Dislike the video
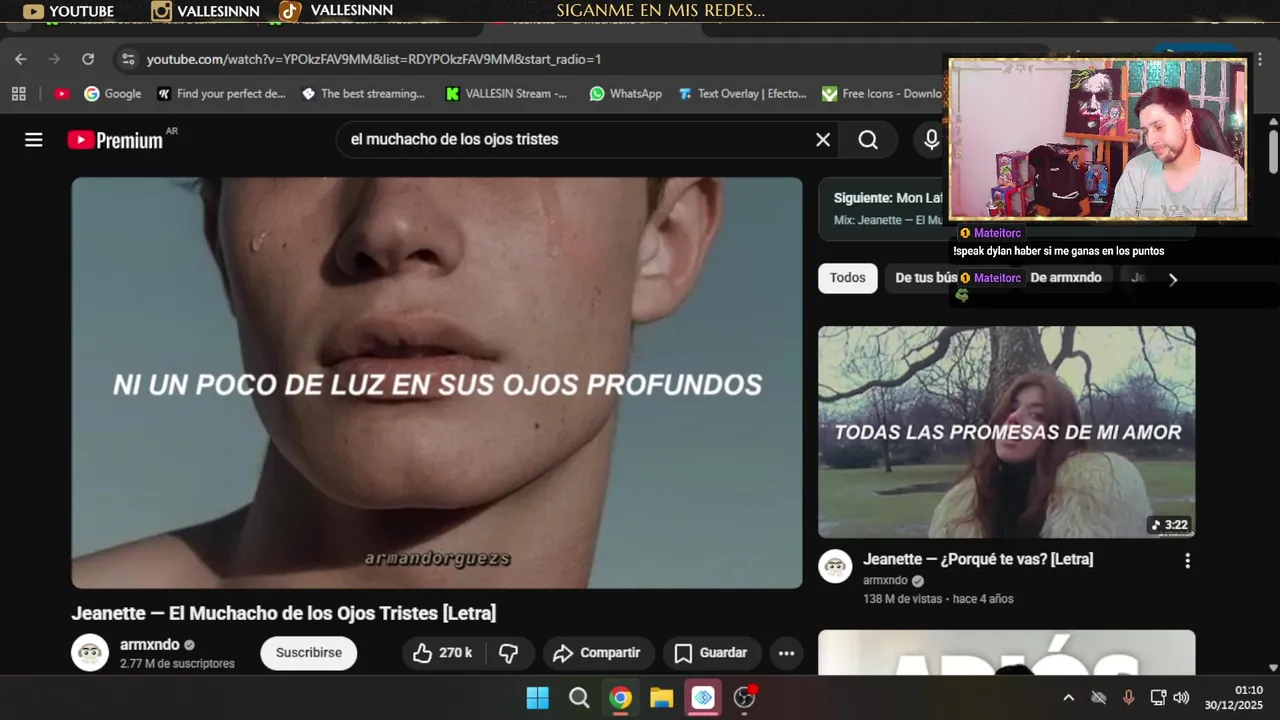The width and height of the screenshot is (1280, 720). tap(509, 653)
